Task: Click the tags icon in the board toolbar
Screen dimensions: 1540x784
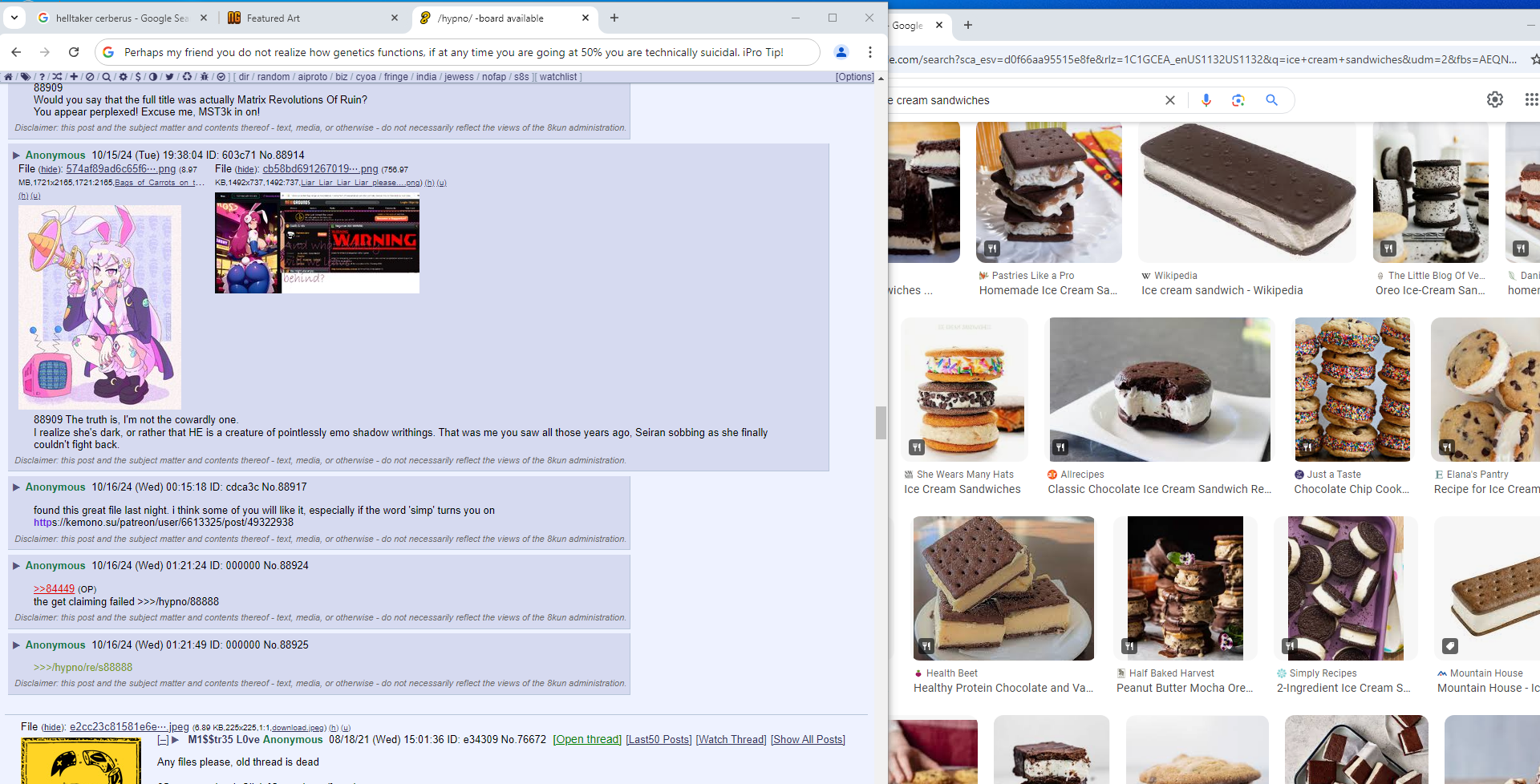Action: [x=26, y=77]
